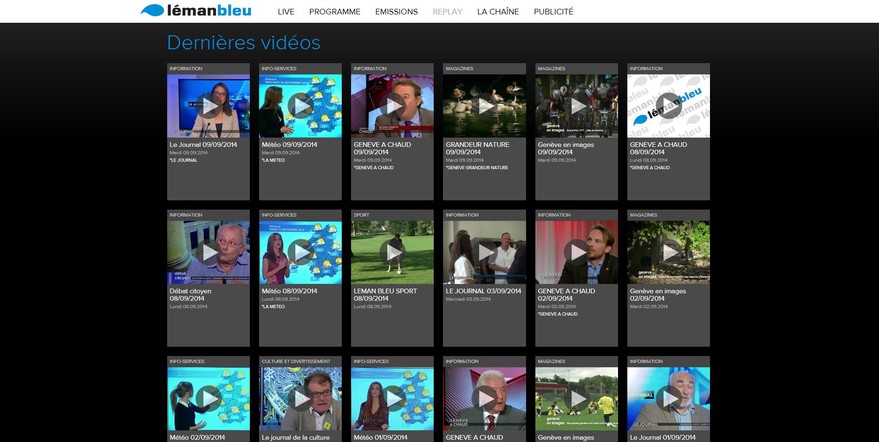Play the GENEVE A CHAUD 08/09/2014 video

point(668,106)
